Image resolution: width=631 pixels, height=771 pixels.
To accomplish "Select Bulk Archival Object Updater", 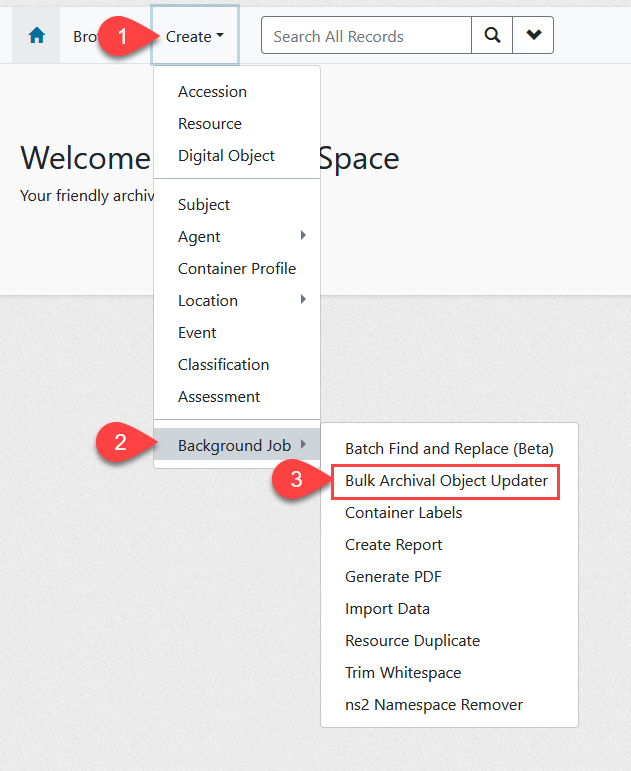I will pos(446,481).
